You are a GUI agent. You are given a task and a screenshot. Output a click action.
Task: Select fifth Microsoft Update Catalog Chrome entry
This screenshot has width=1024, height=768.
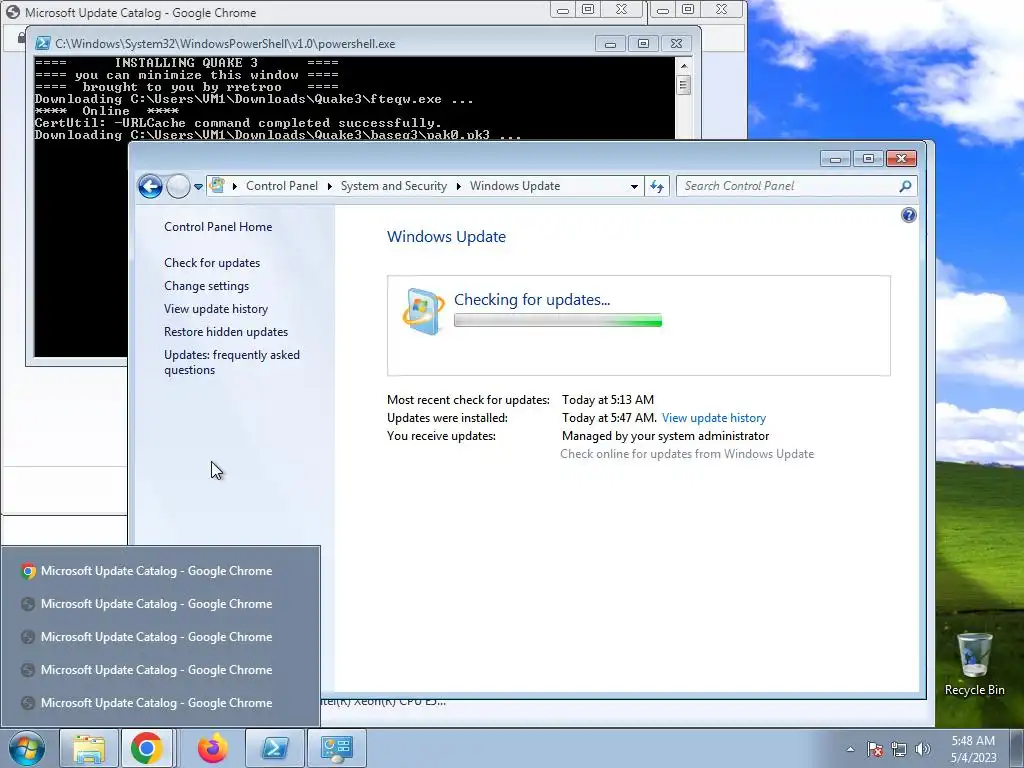[161, 703]
